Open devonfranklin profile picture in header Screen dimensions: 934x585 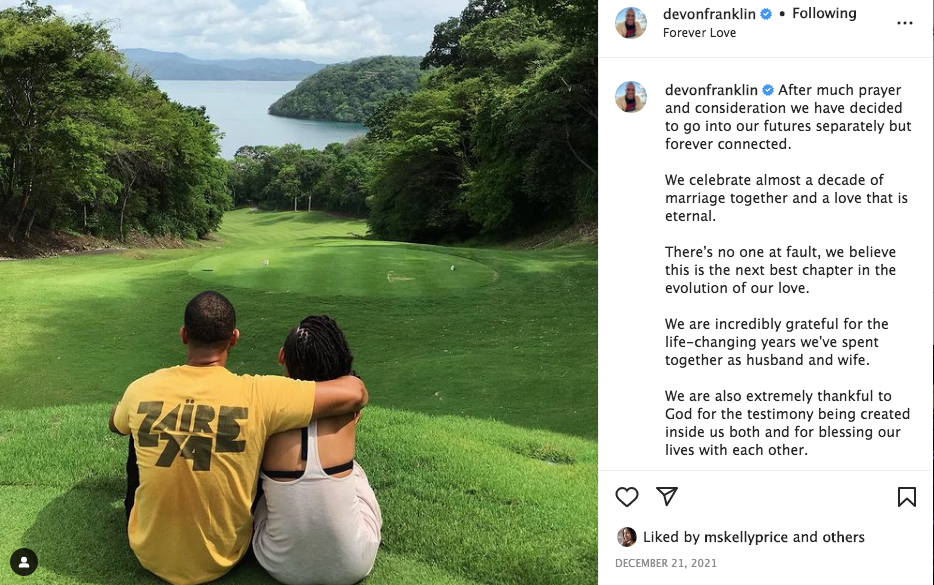click(631, 23)
